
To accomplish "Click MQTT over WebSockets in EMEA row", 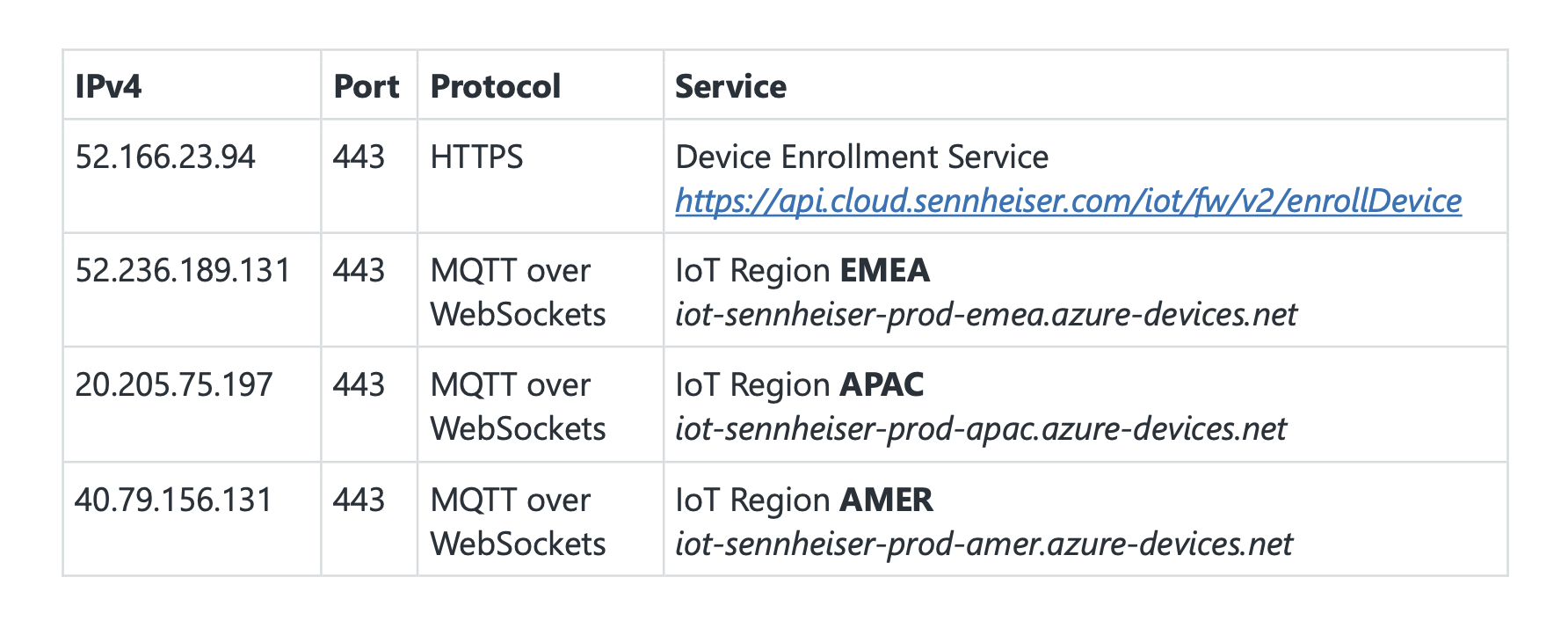I will 517,293.
